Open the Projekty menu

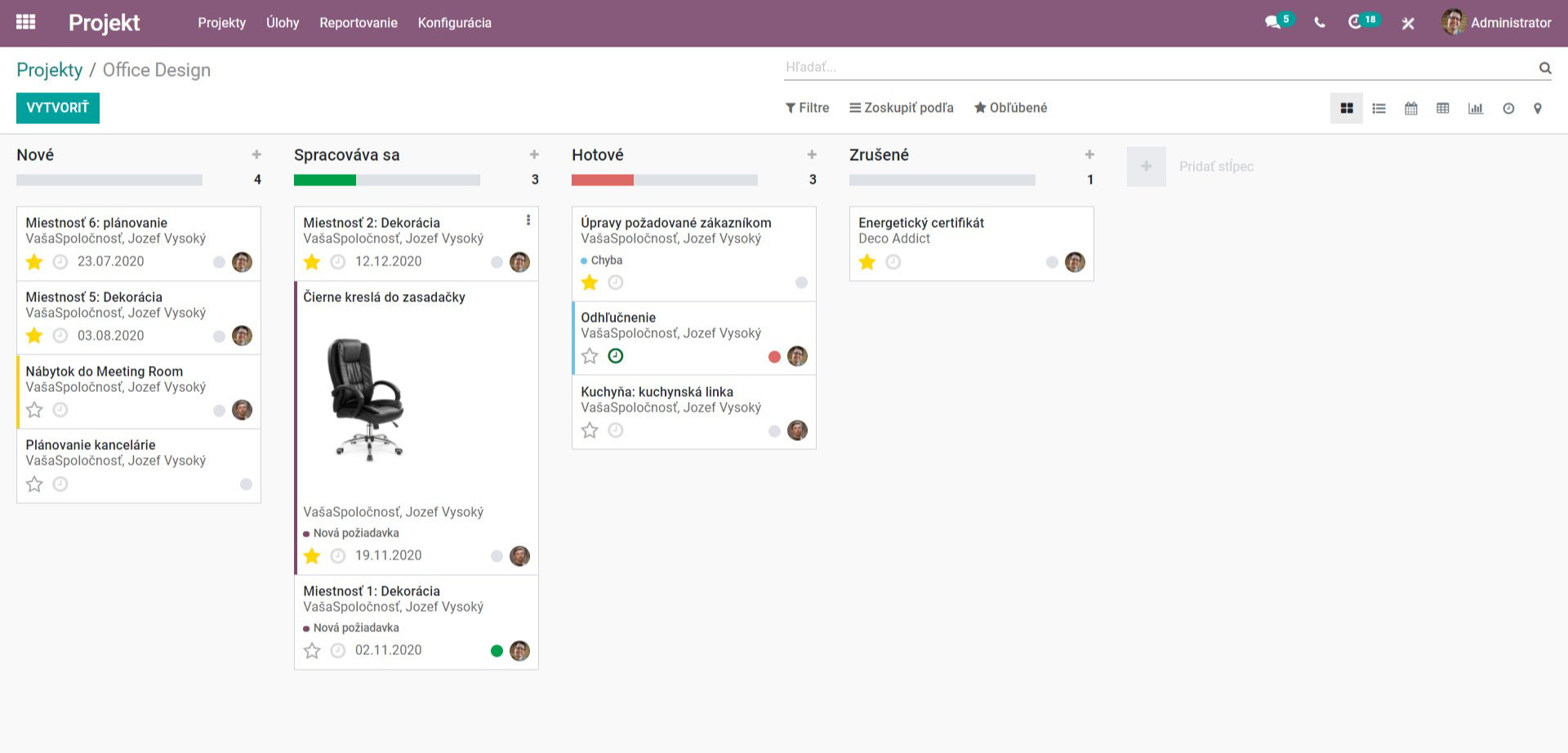click(221, 23)
